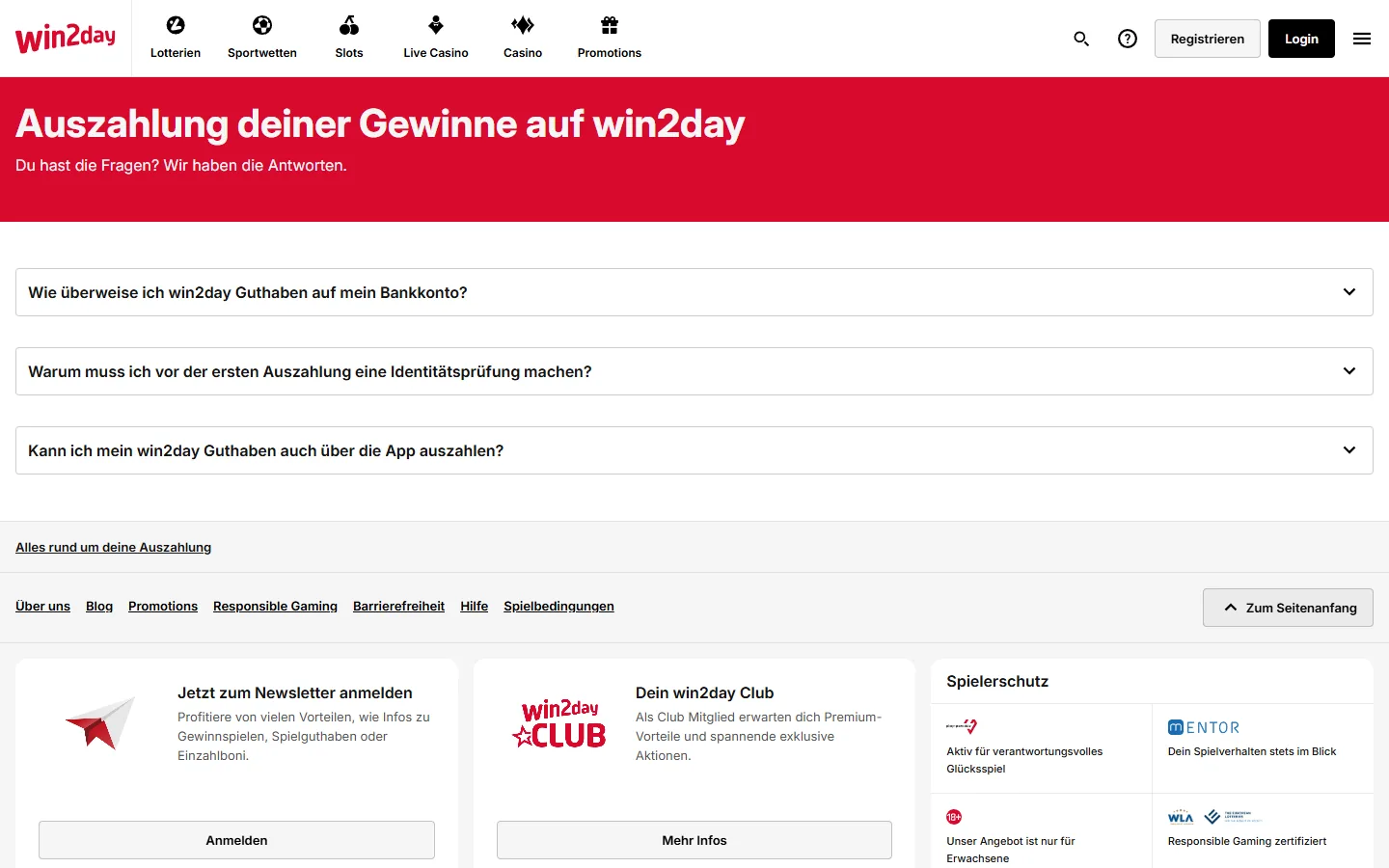Click the Spielerschutz heading
The height and width of the screenshot is (868, 1389).
[x=997, y=681]
